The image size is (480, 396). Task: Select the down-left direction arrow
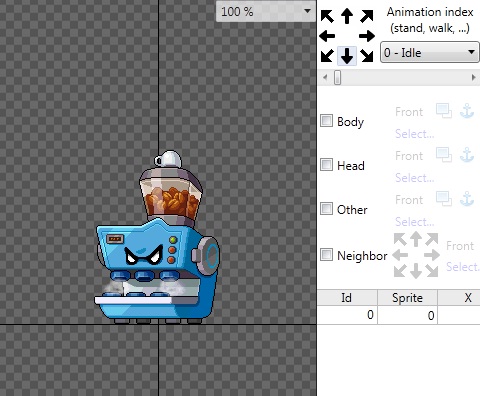(327, 55)
